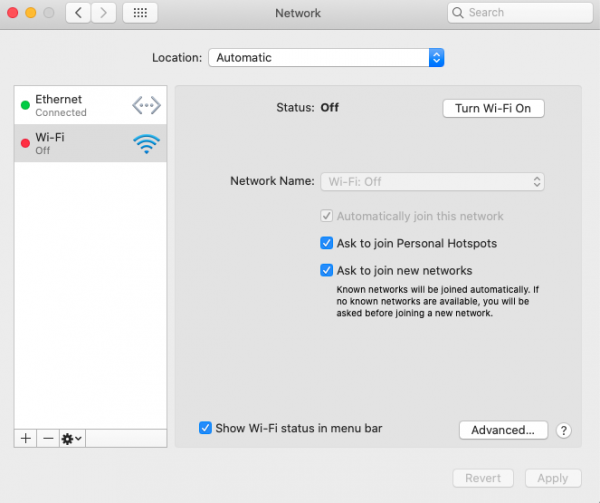Close the Network window
The image size is (600, 503).
point(13,13)
